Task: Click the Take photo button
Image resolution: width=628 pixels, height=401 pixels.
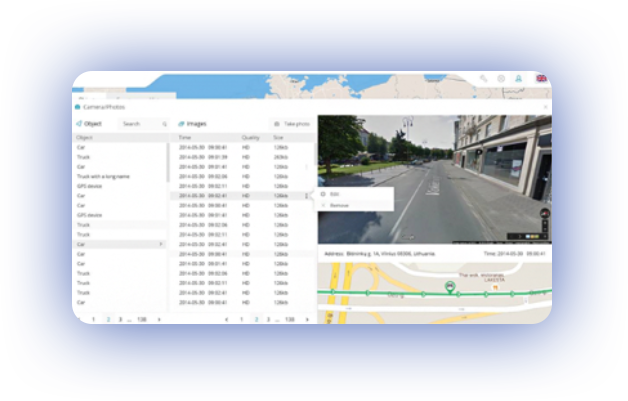Action: coord(297,124)
